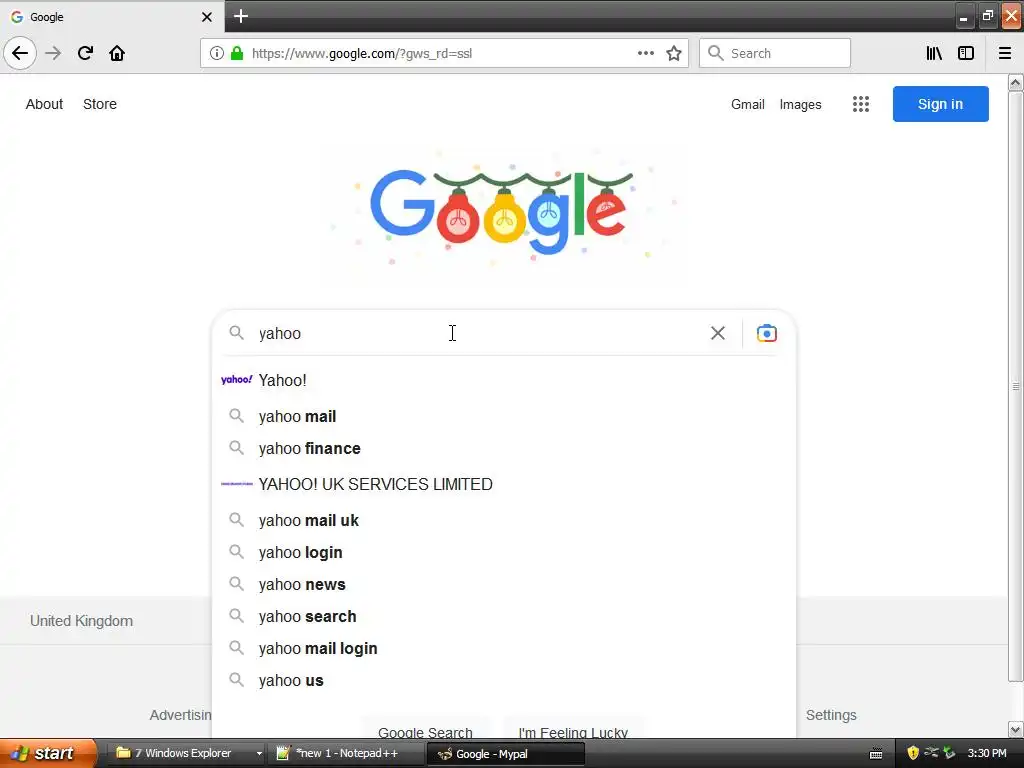Go to Google Images link
Viewport: 1024px width, 768px height.
tap(801, 104)
